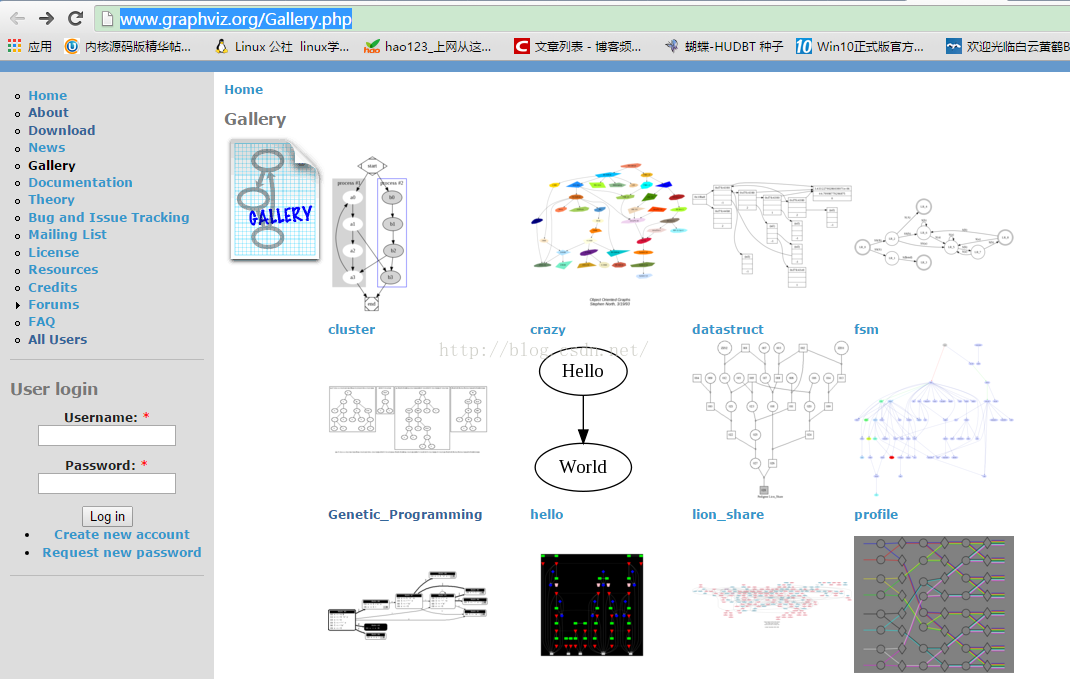
Task: Click the browser forward arrow
Action: (x=46, y=18)
